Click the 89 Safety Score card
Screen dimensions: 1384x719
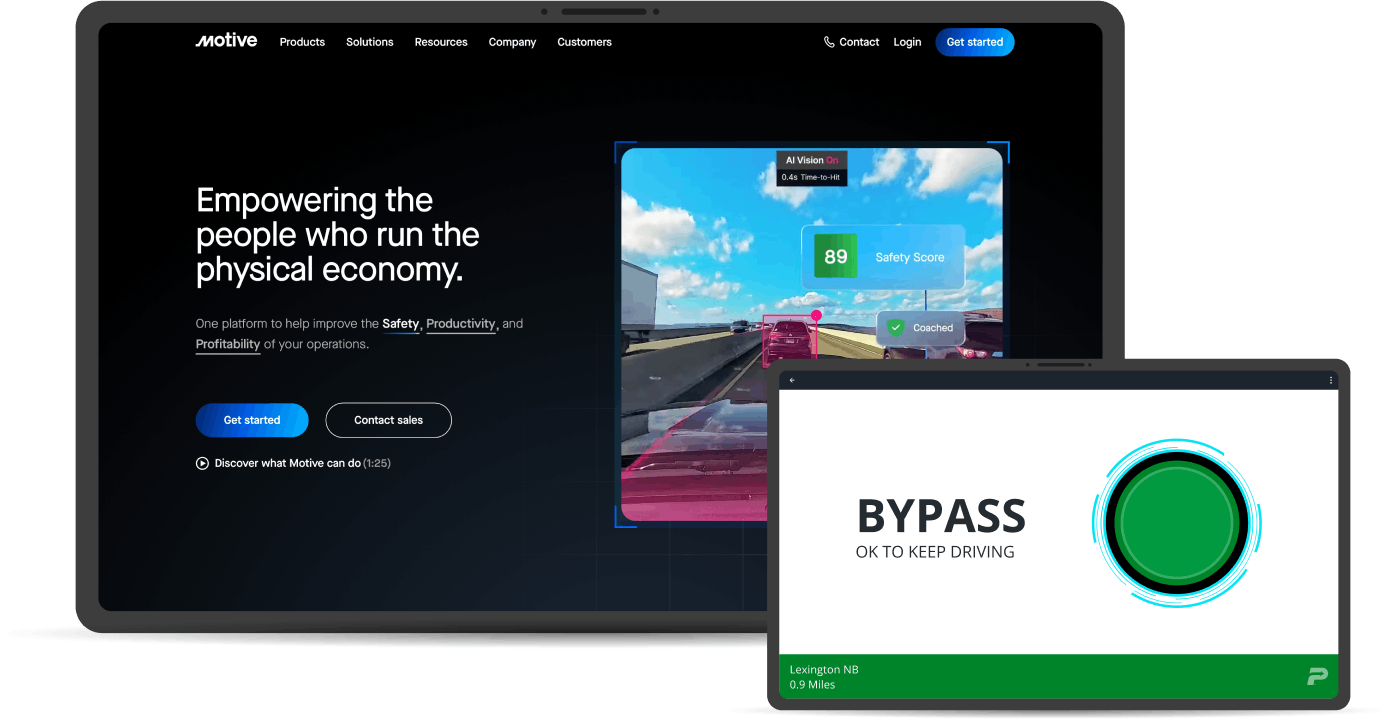pyautogui.click(x=883, y=257)
